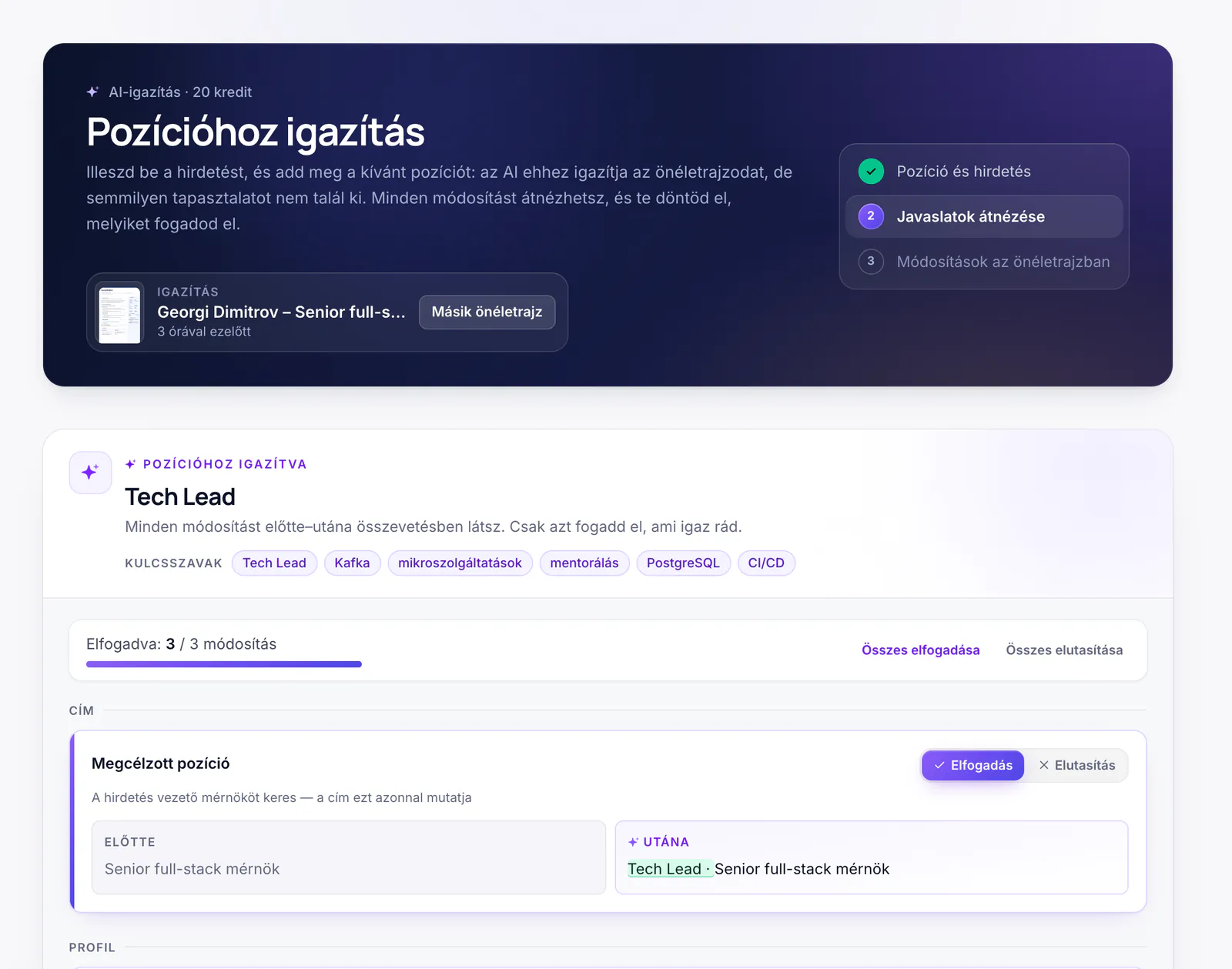This screenshot has width=1232, height=969.
Task: Toggle Elutasítás for Megcélzott pozíció
Action: click(1076, 765)
